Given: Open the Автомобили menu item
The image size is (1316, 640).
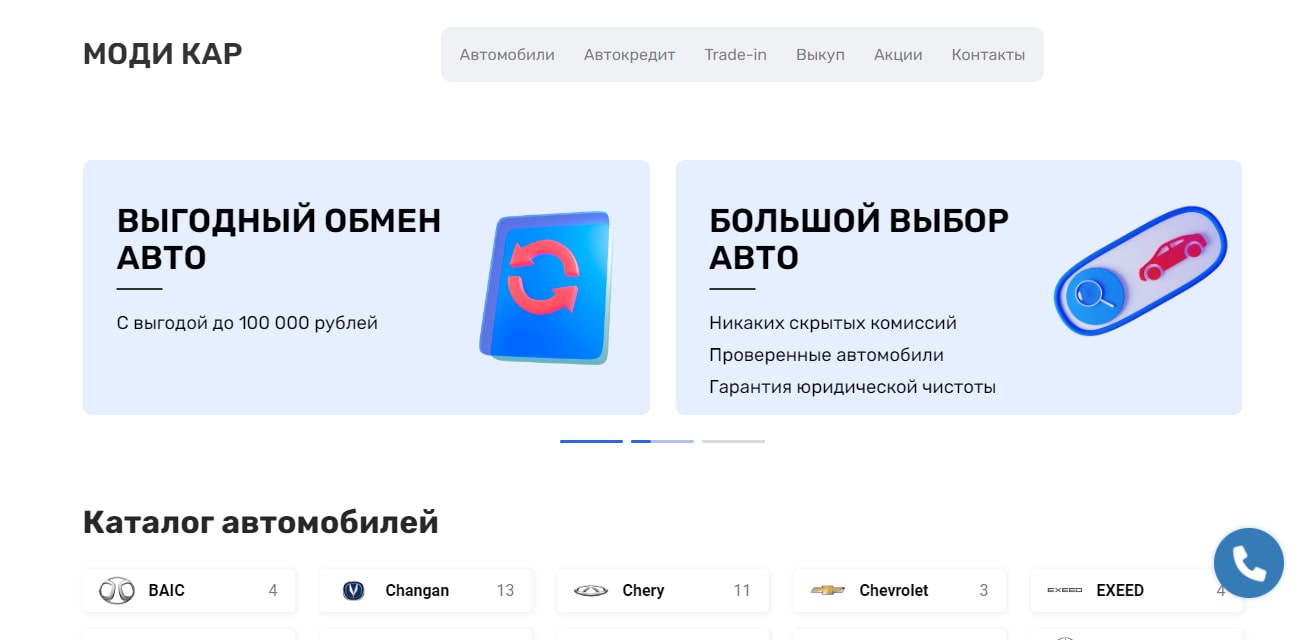Looking at the screenshot, I should tap(507, 55).
